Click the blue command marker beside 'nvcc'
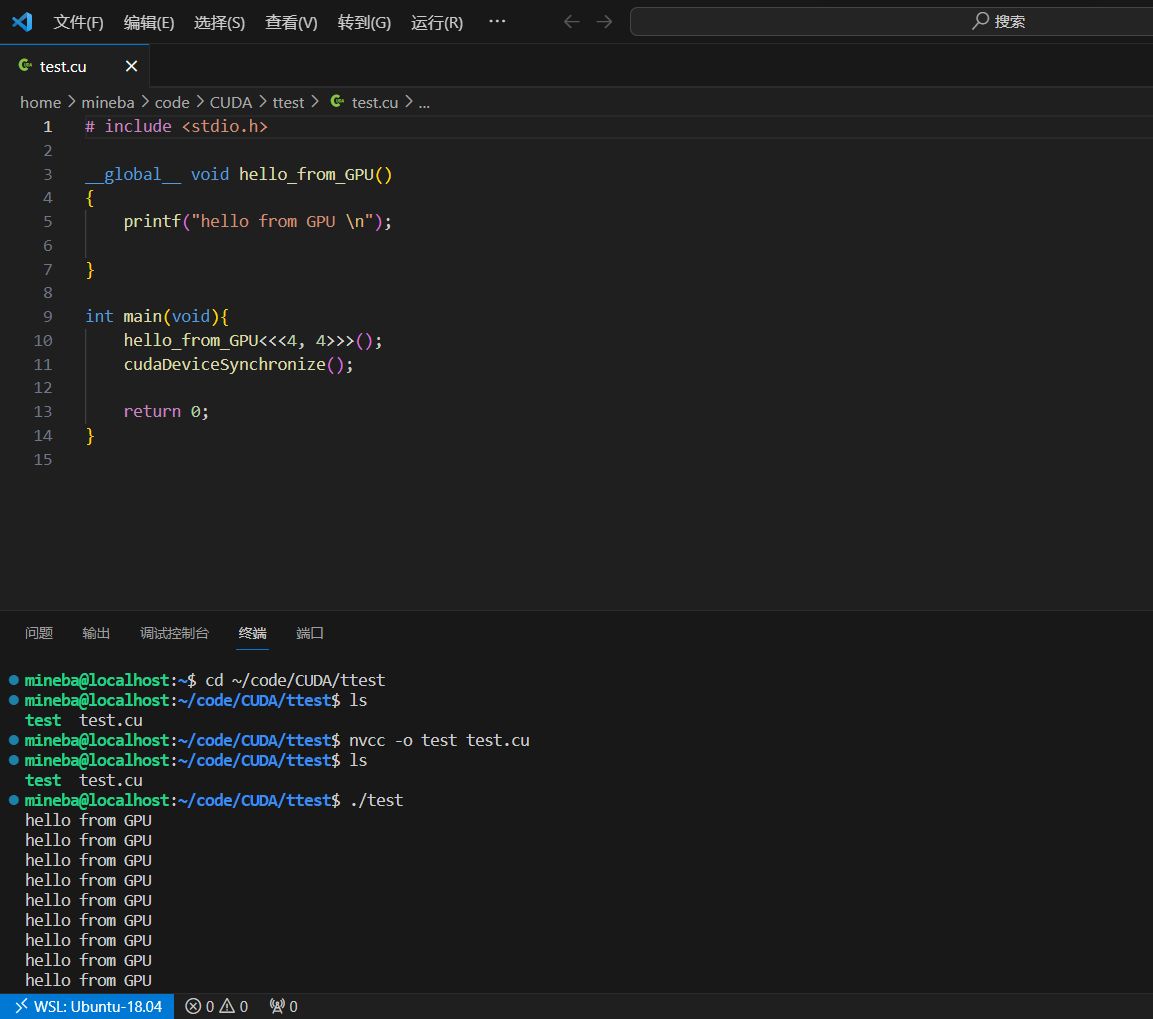1153x1019 pixels. coord(13,740)
